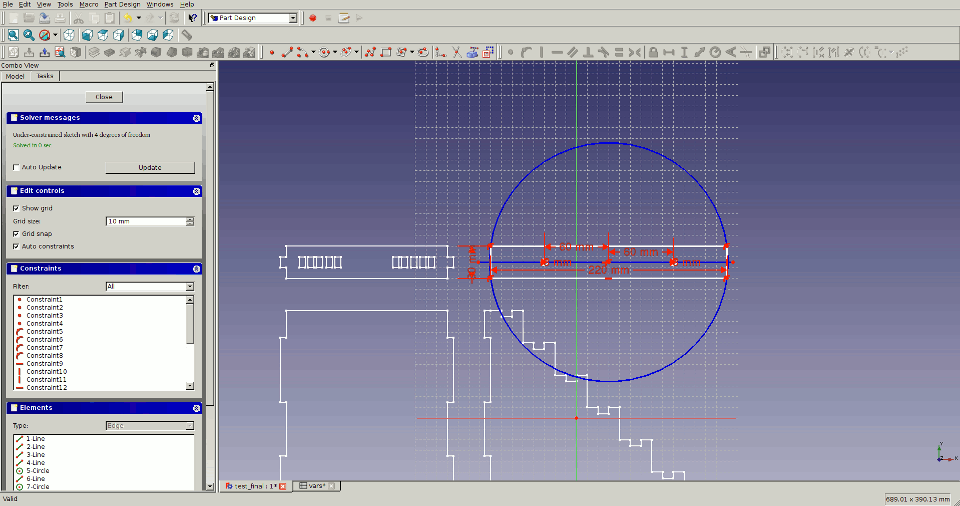
Task: Select the Create point tool
Action: 271,53
